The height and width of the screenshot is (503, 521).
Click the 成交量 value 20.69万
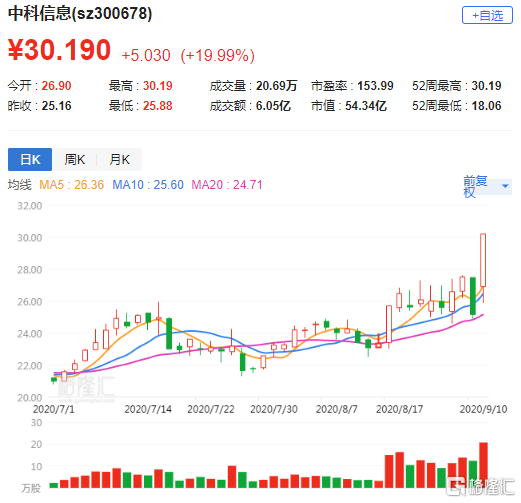tap(276, 86)
